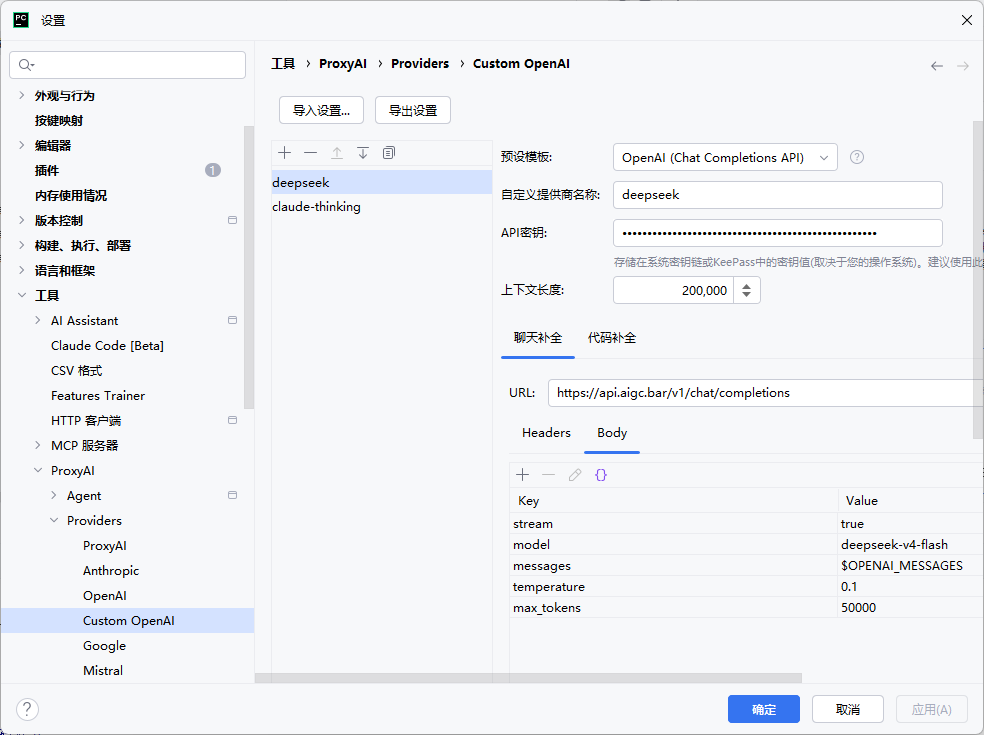The height and width of the screenshot is (735, 984).
Task: Open Google provider settings
Action: [104, 645]
